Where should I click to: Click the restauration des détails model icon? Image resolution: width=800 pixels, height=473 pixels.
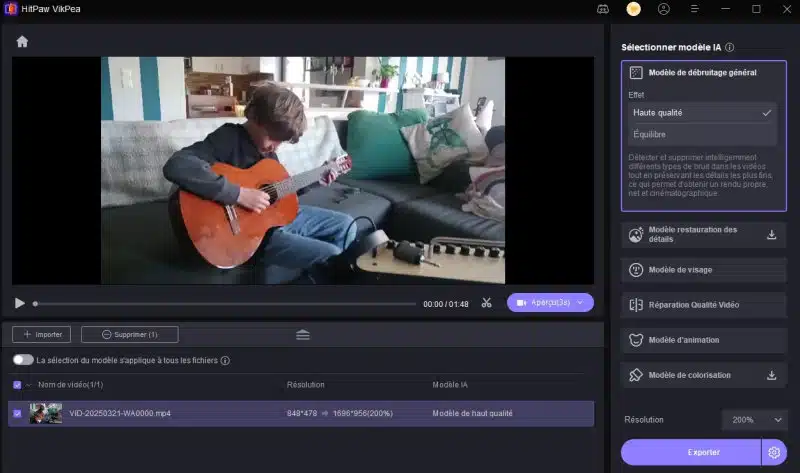coord(636,235)
